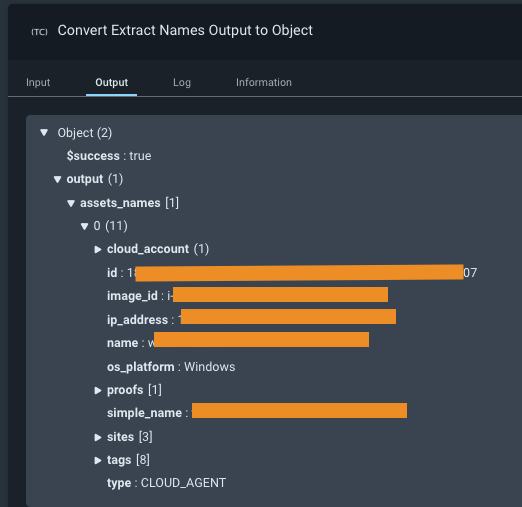Click the os_platform Windows entry
522x507 pixels.
pyautogui.click(x=171, y=367)
